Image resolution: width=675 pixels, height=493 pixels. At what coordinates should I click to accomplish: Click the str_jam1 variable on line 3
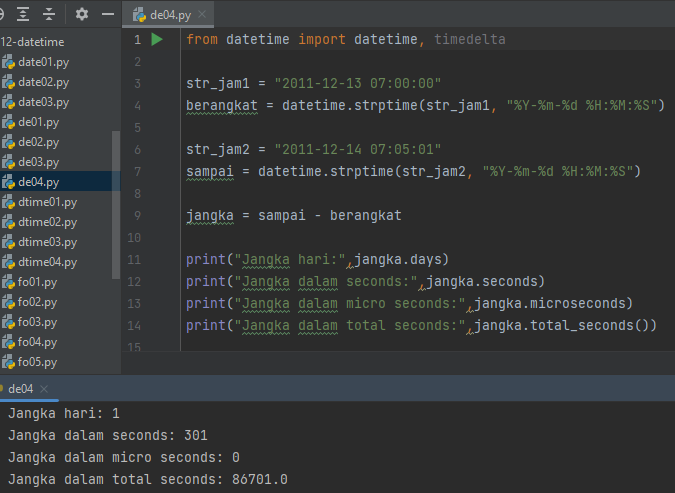[x=218, y=84]
